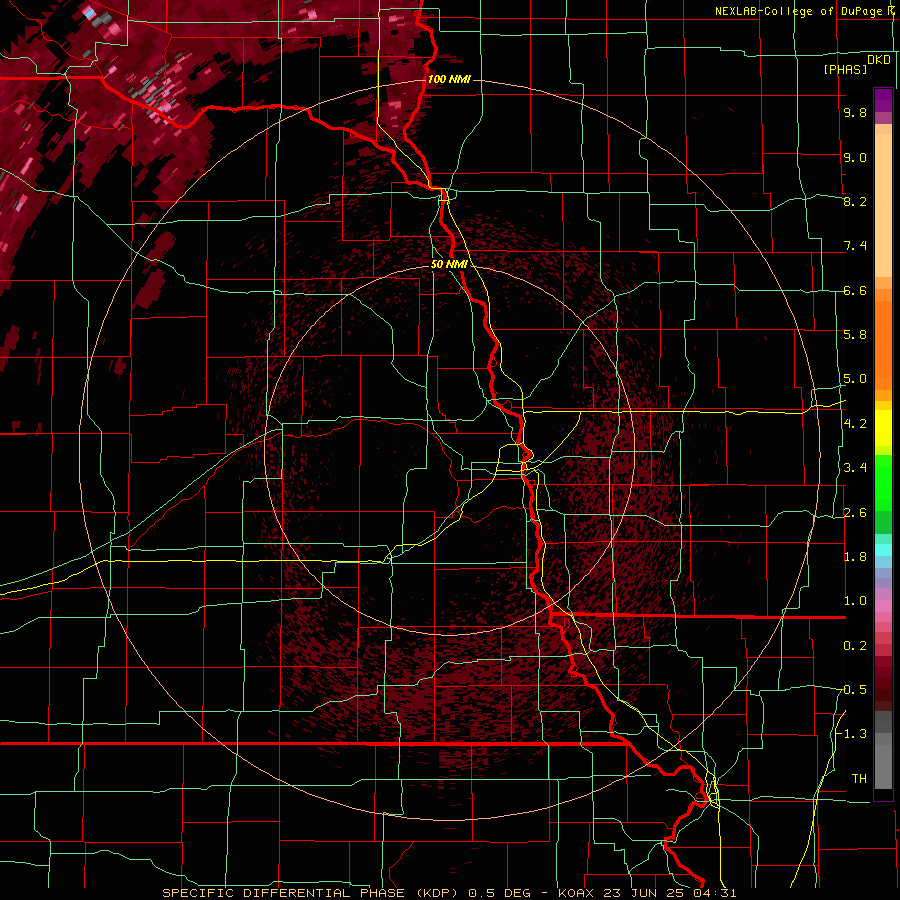Pick the cyan color bar segment
This screenshot has height=900, width=900.
883,550
